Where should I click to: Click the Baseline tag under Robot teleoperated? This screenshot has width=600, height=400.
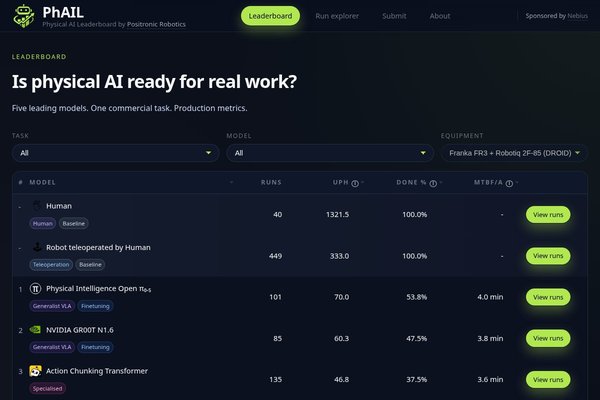[90, 264]
